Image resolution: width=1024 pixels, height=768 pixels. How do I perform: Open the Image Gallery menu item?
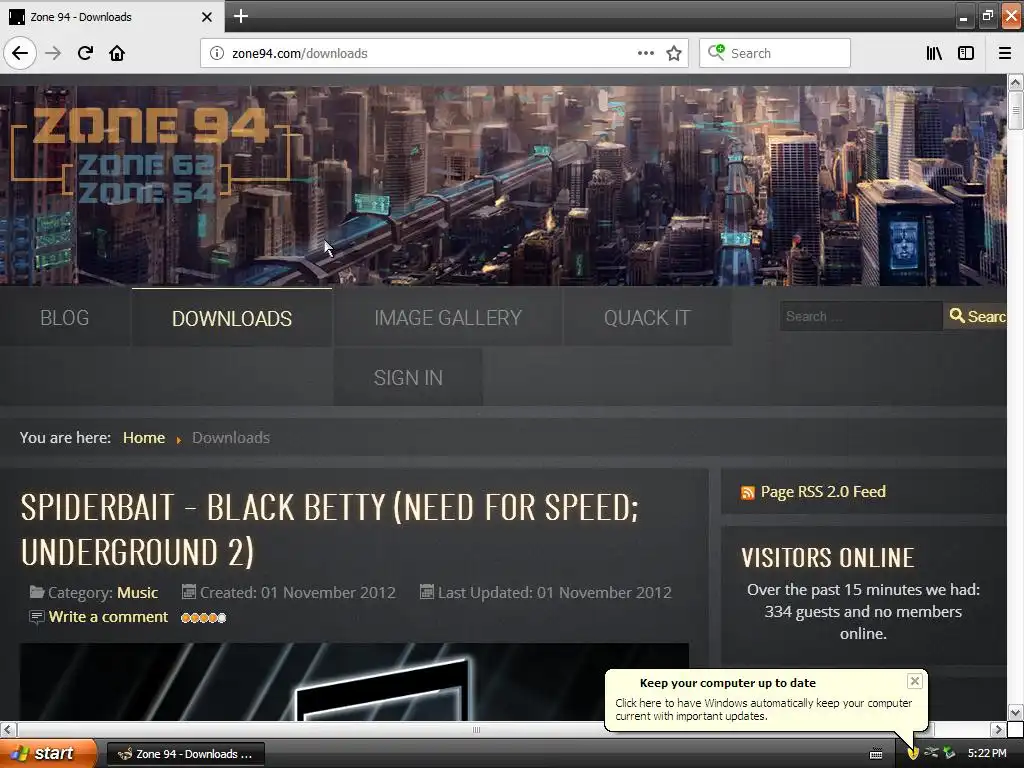coord(447,317)
